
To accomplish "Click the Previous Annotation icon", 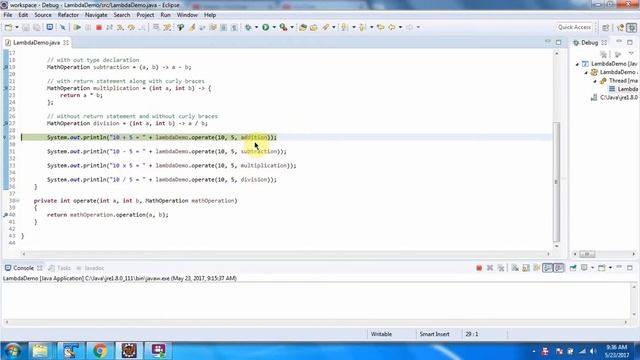I will (x=362, y=27).
